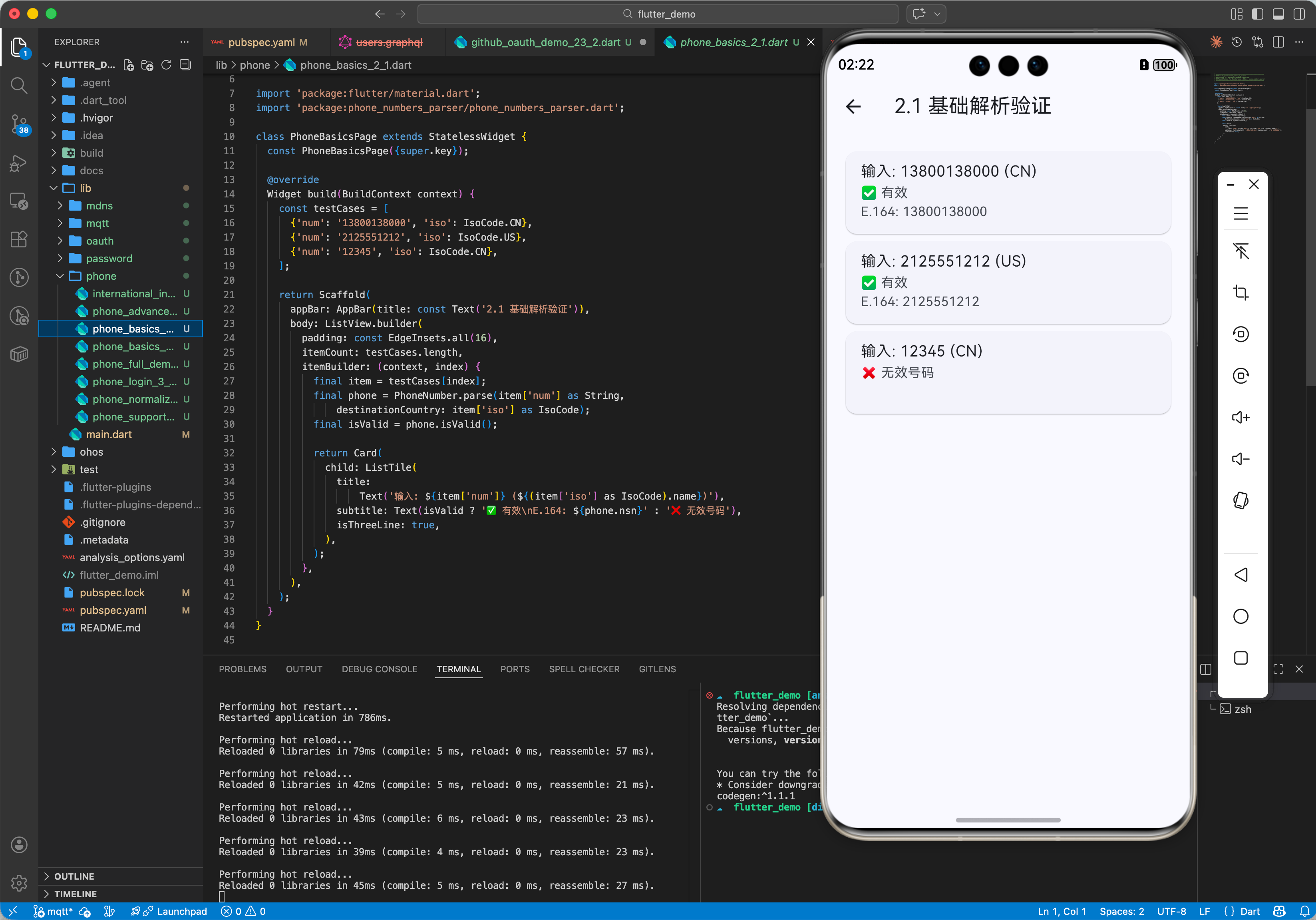1316x920 pixels.
Task: Expand the oauth folder
Action: pos(100,241)
